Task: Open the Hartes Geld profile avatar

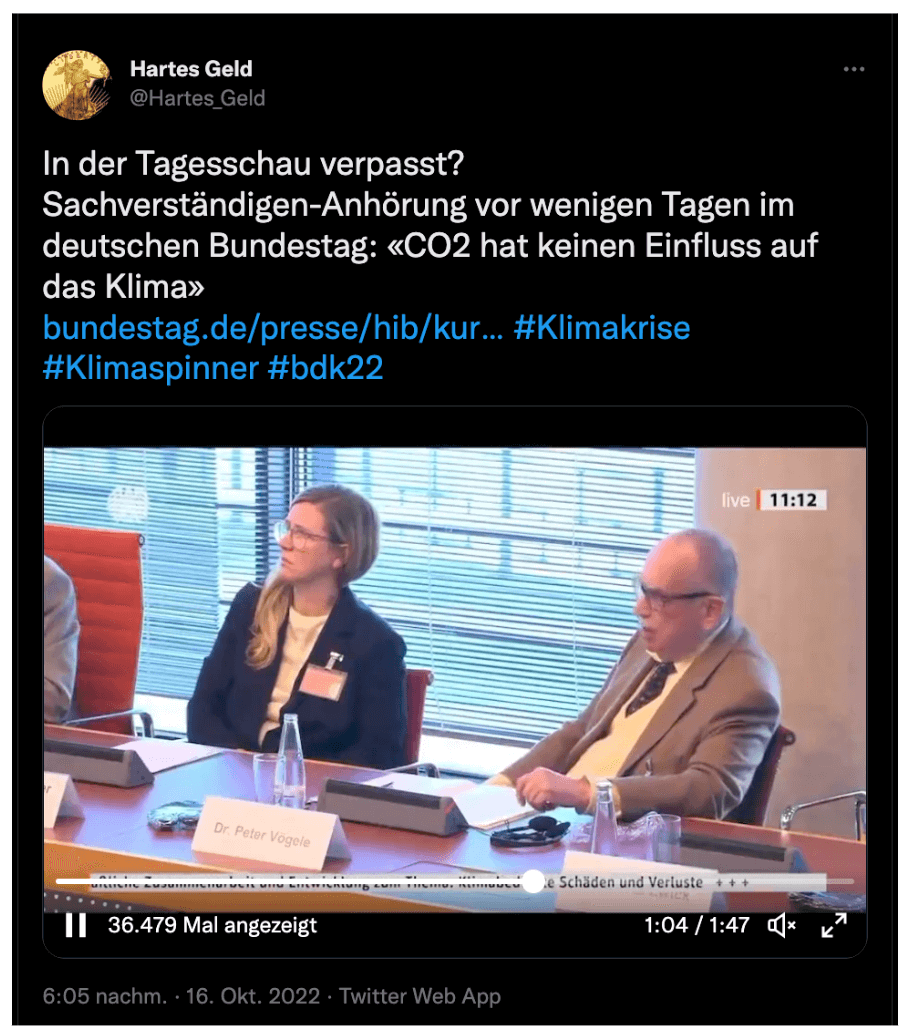Action: 76,84
